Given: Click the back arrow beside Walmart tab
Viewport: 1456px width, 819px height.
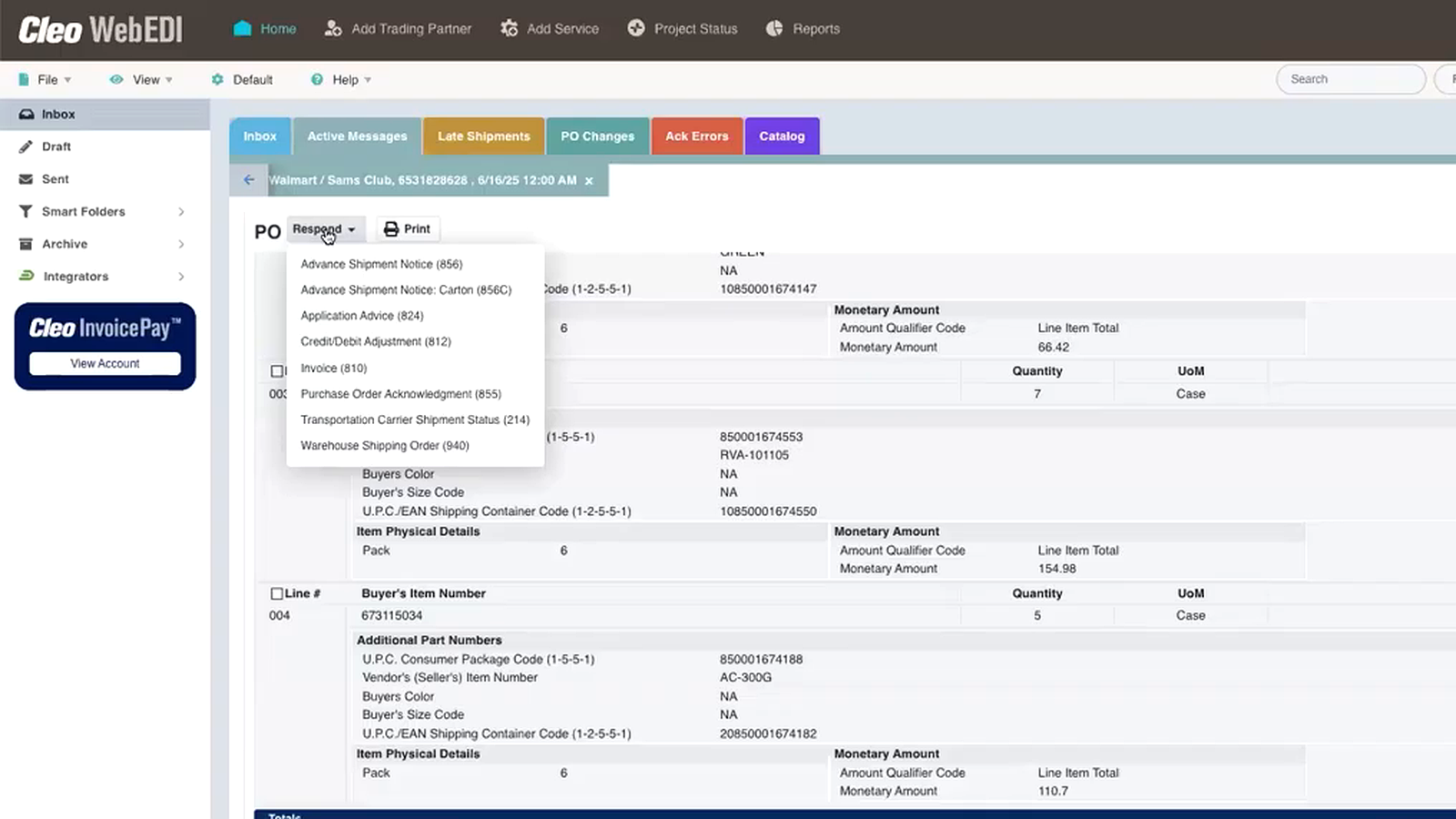Looking at the screenshot, I should coord(248,180).
